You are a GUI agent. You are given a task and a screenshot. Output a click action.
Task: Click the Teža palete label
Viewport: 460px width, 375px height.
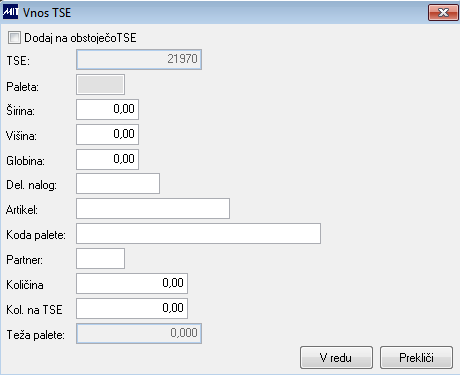tap(36, 335)
